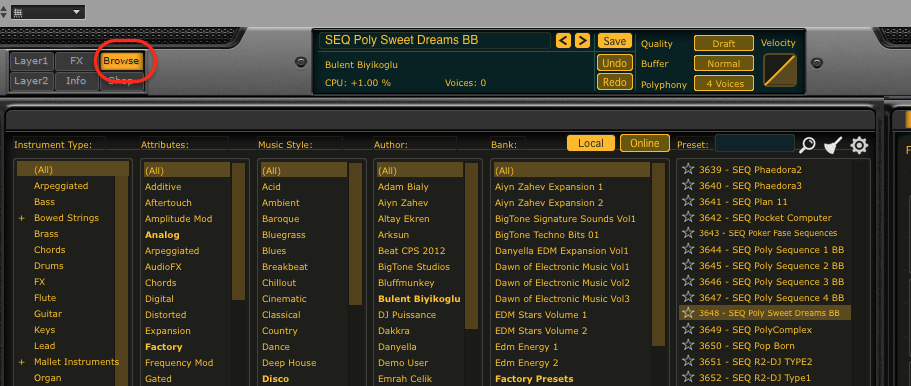
Task: Select Keys instrument type
Action: click(44, 330)
